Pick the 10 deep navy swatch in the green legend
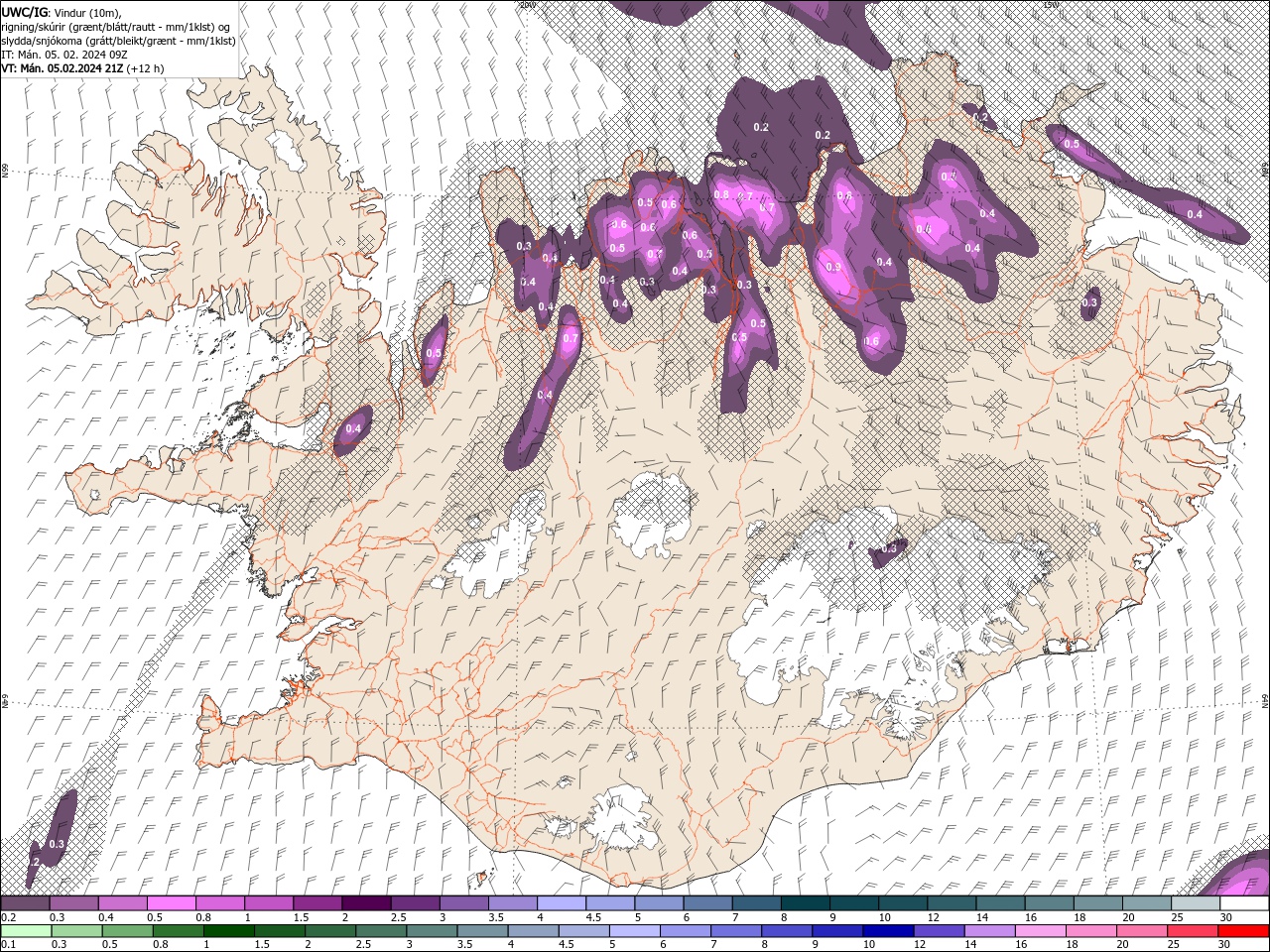1270x952 pixels. tap(887, 930)
